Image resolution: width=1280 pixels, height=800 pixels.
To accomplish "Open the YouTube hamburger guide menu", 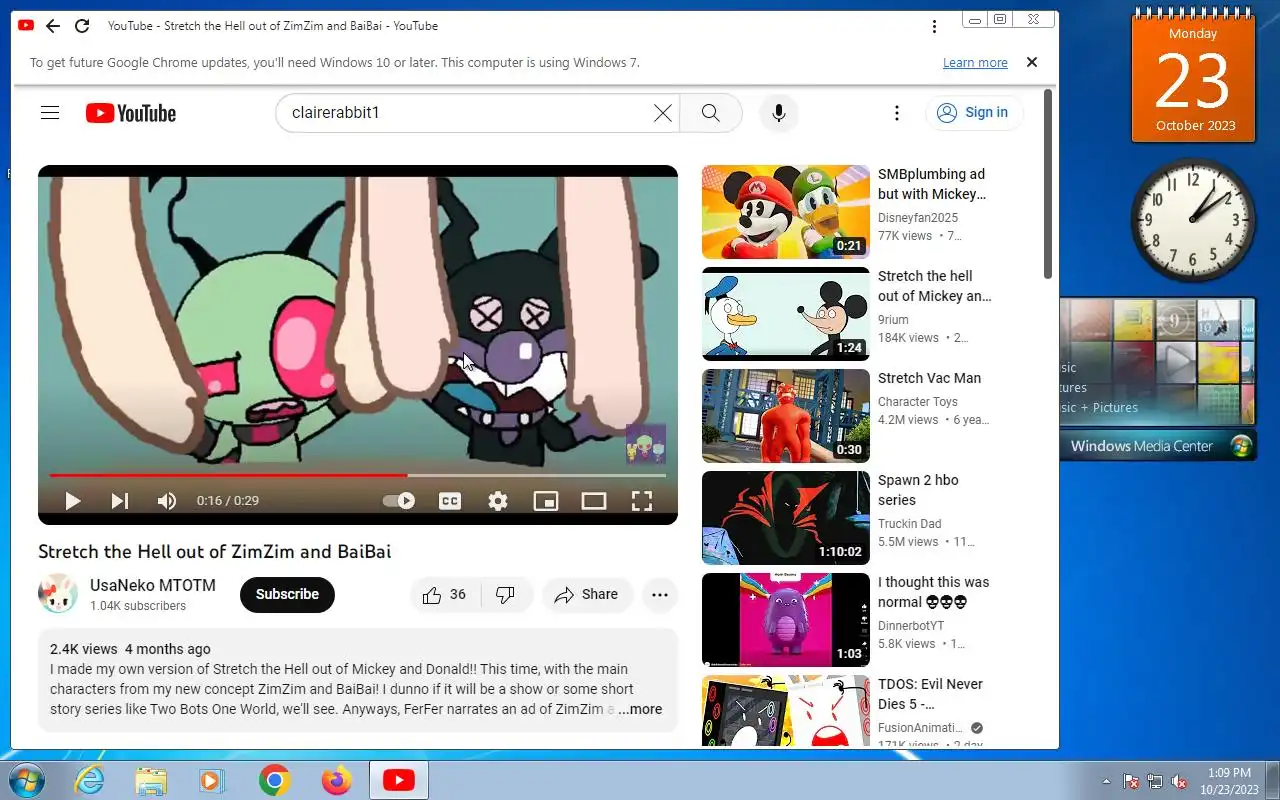I will [50, 113].
